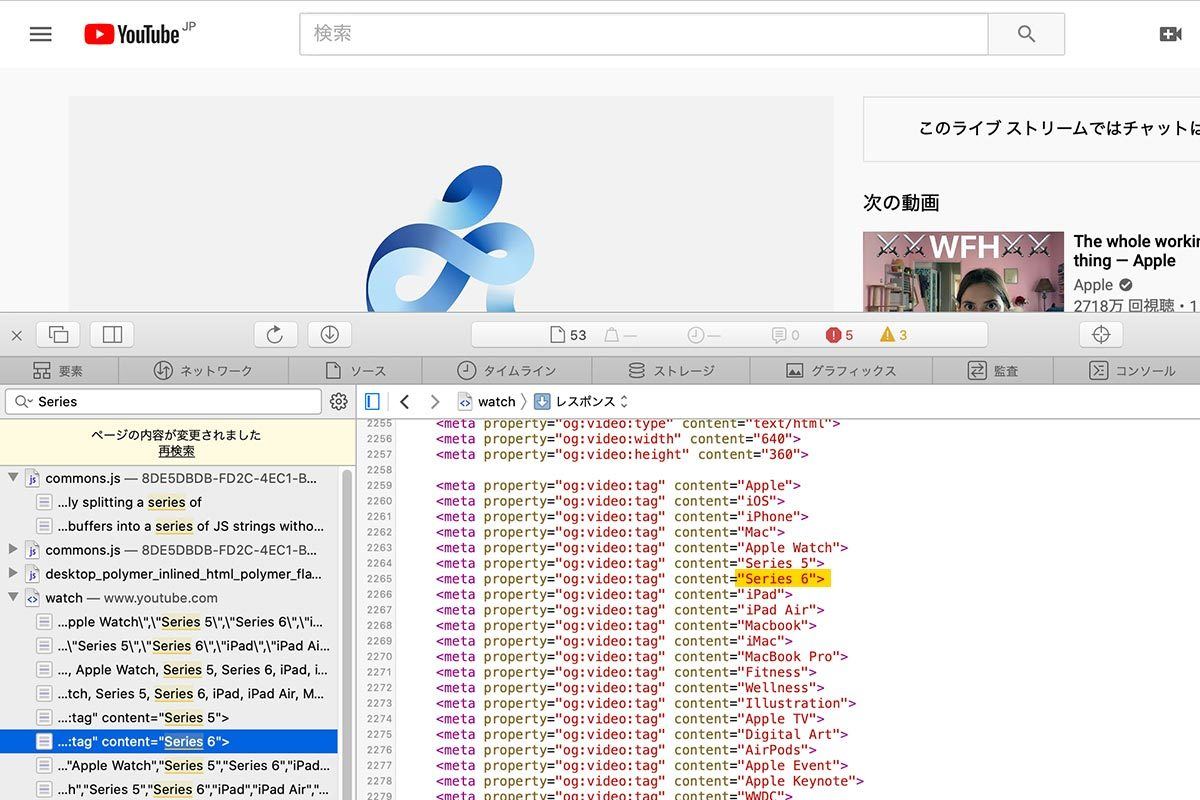Viewport: 1200px width, 800px height.
Task: Click 再検索 to search again
Action: tap(176, 451)
